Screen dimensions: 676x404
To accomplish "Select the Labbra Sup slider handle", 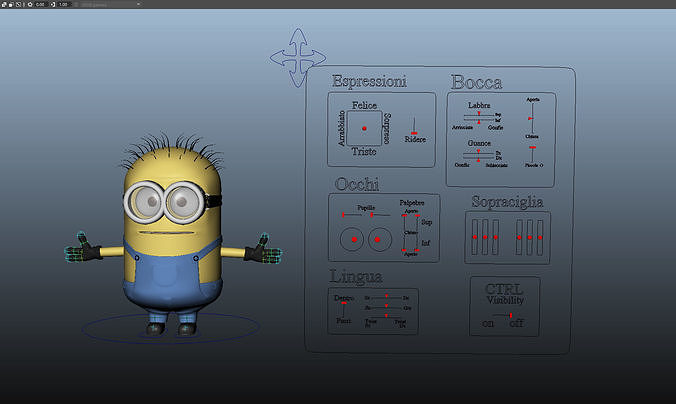I will click(479, 113).
